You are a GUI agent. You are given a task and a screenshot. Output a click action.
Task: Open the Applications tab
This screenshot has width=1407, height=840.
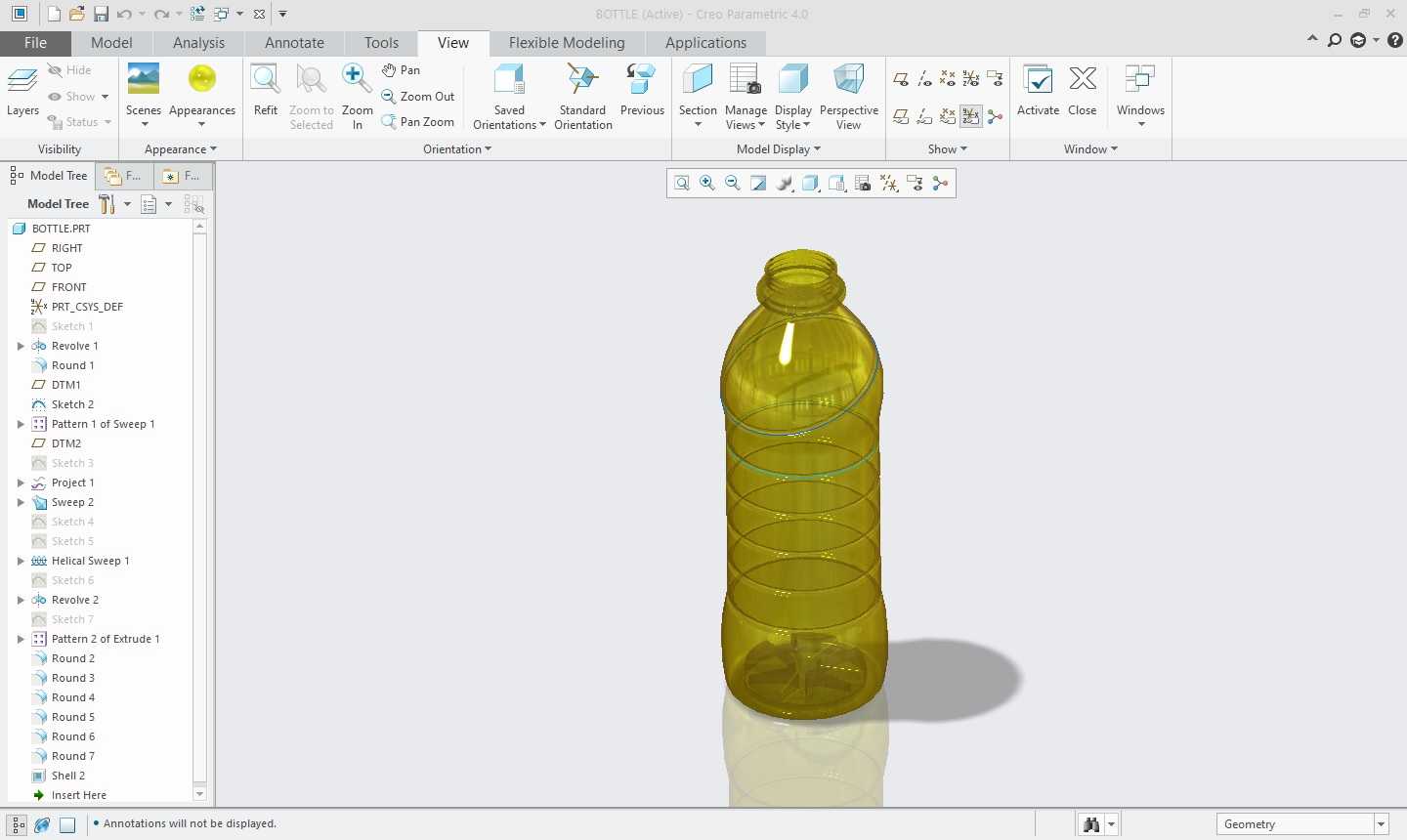click(705, 43)
